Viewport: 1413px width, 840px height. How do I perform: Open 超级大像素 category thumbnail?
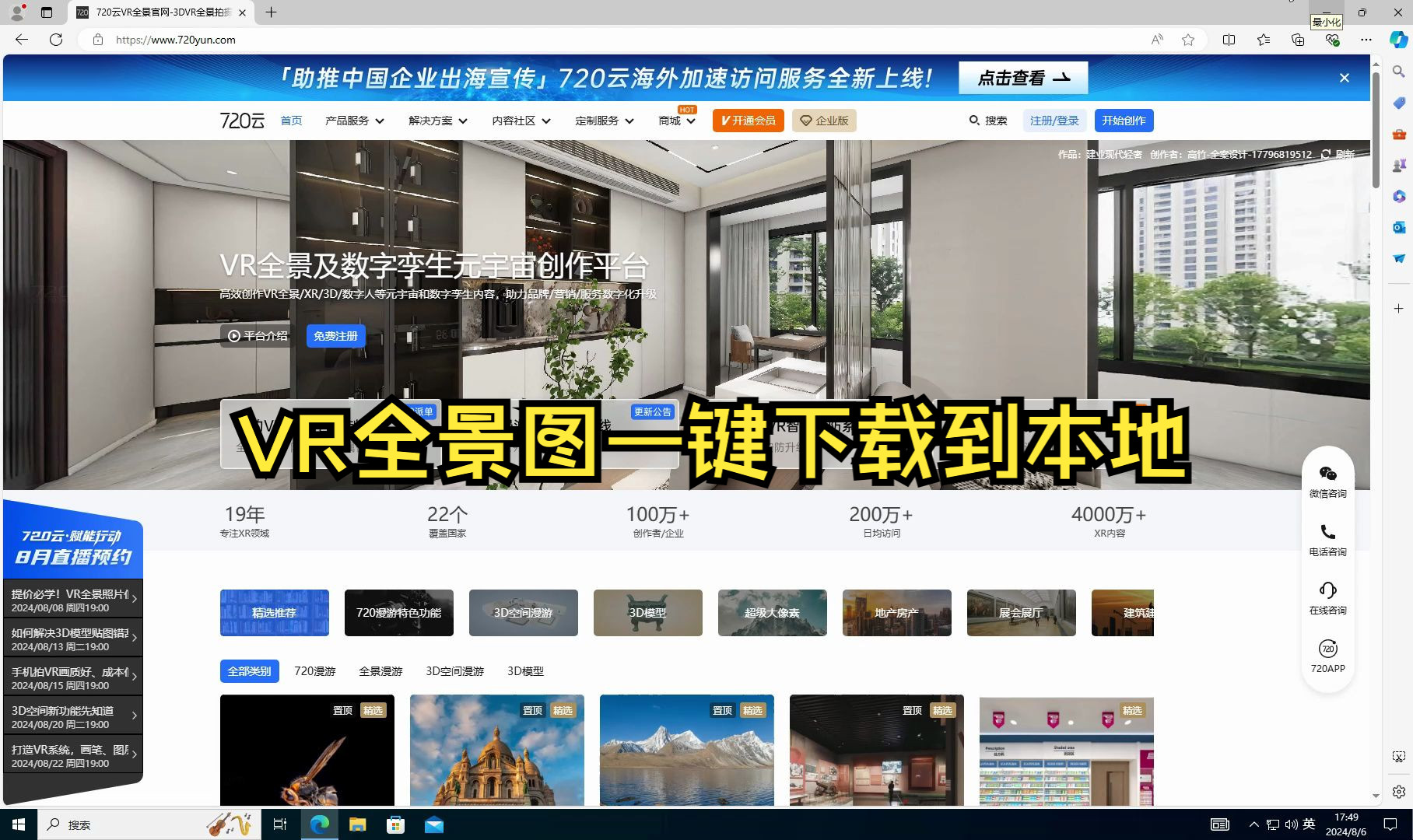pos(773,613)
